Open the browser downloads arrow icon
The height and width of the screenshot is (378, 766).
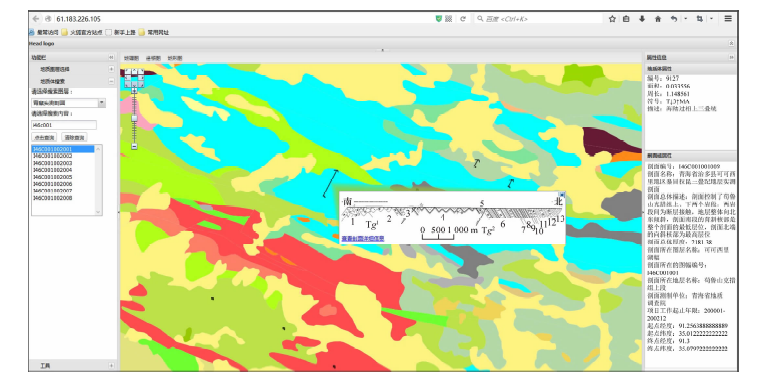(x=642, y=19)
